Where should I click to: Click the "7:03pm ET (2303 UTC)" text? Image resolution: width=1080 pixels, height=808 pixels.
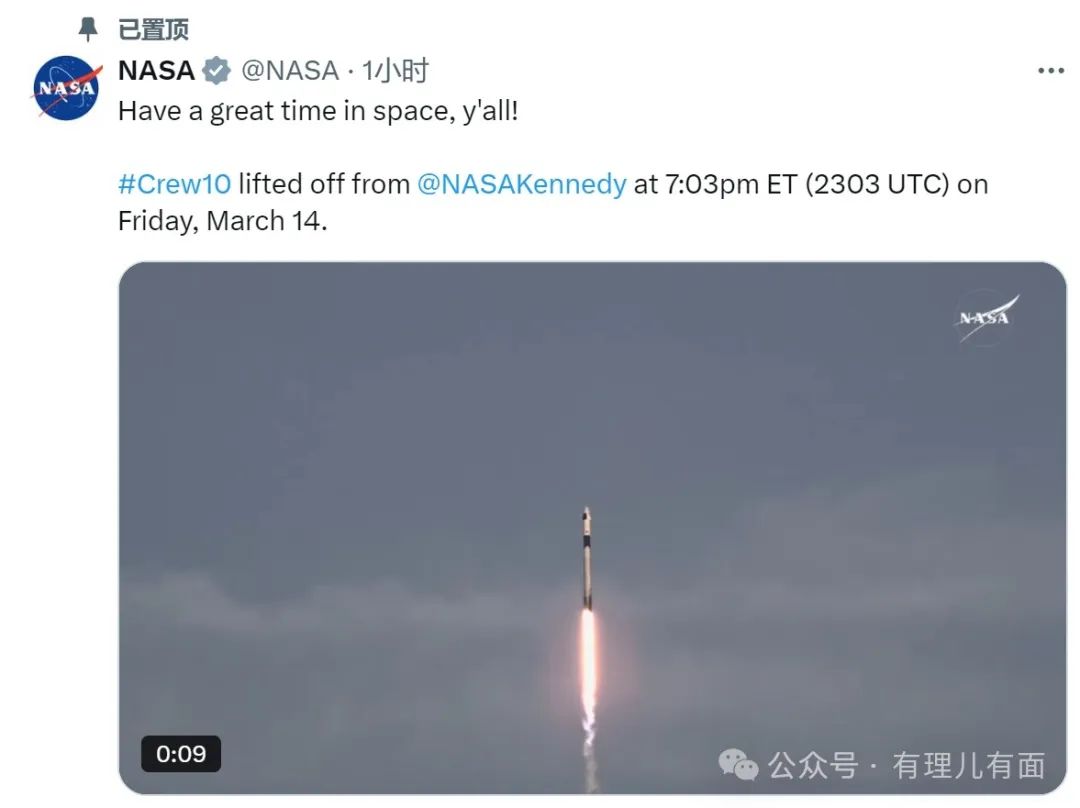pyautogui.click(x=807, y=184)
